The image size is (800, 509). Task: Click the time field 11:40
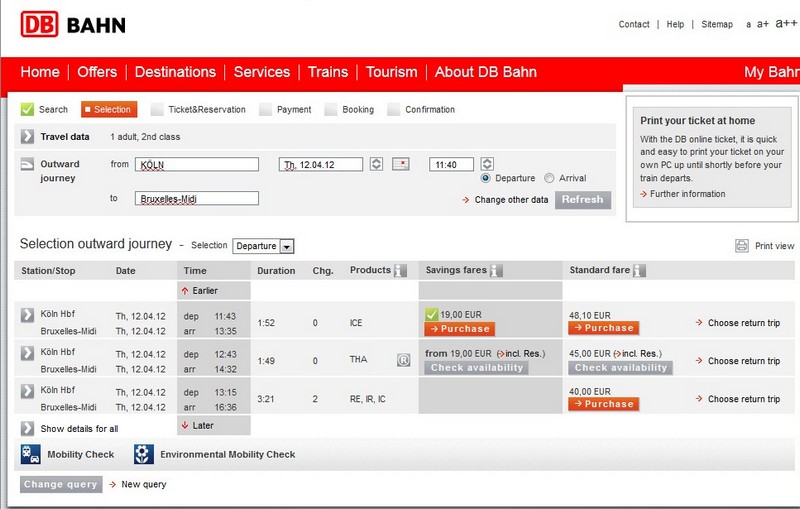[452, 164]
